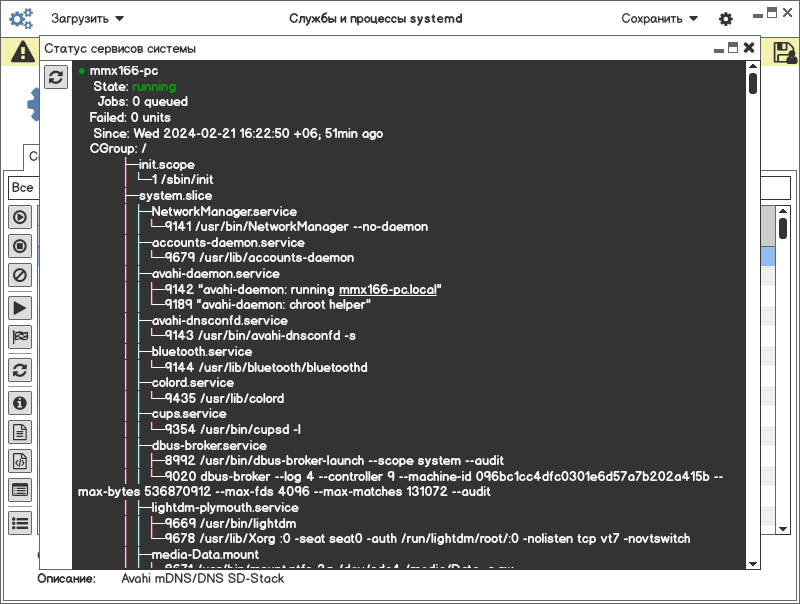Click the avahi-dnsconfd.service entry
The width and height of the screenshot is (800, 604).
click(x=219, y=321)
